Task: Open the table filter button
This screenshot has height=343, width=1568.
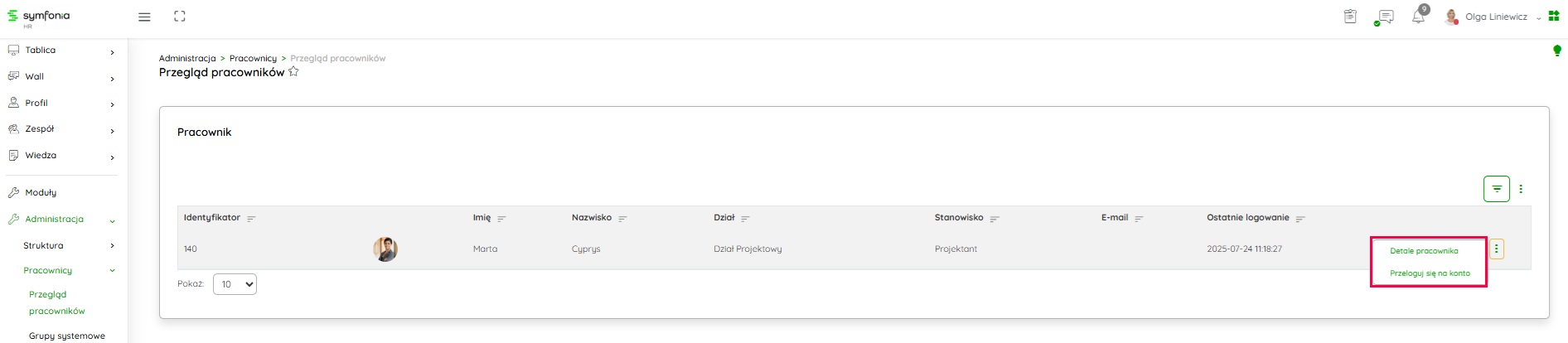Action: pos(1496,189)
